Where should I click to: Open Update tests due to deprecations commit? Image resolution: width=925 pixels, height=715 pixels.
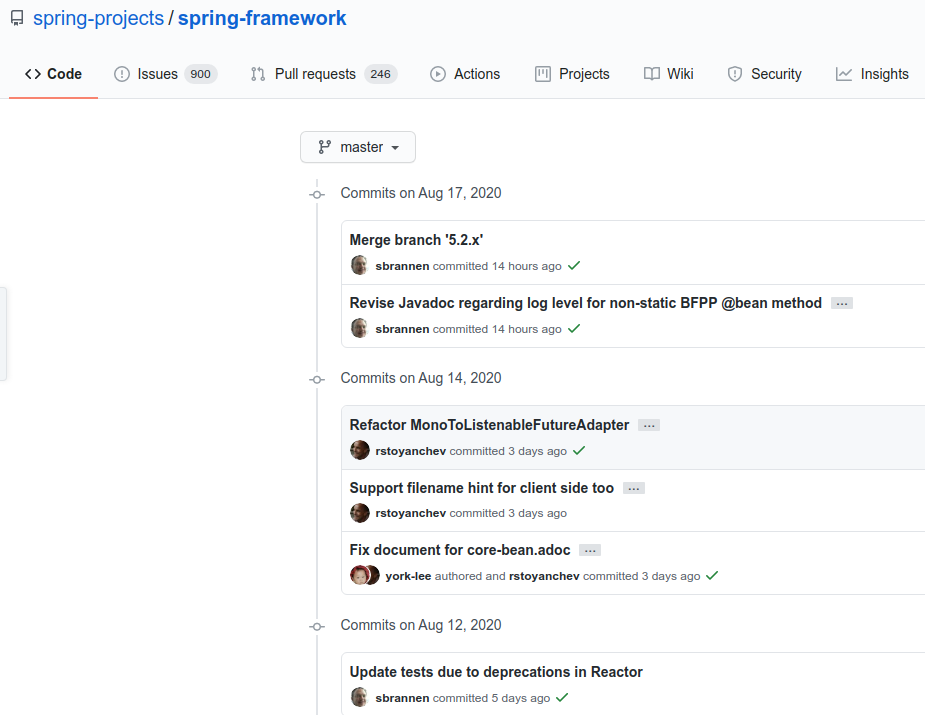click(x=496, y=672)
